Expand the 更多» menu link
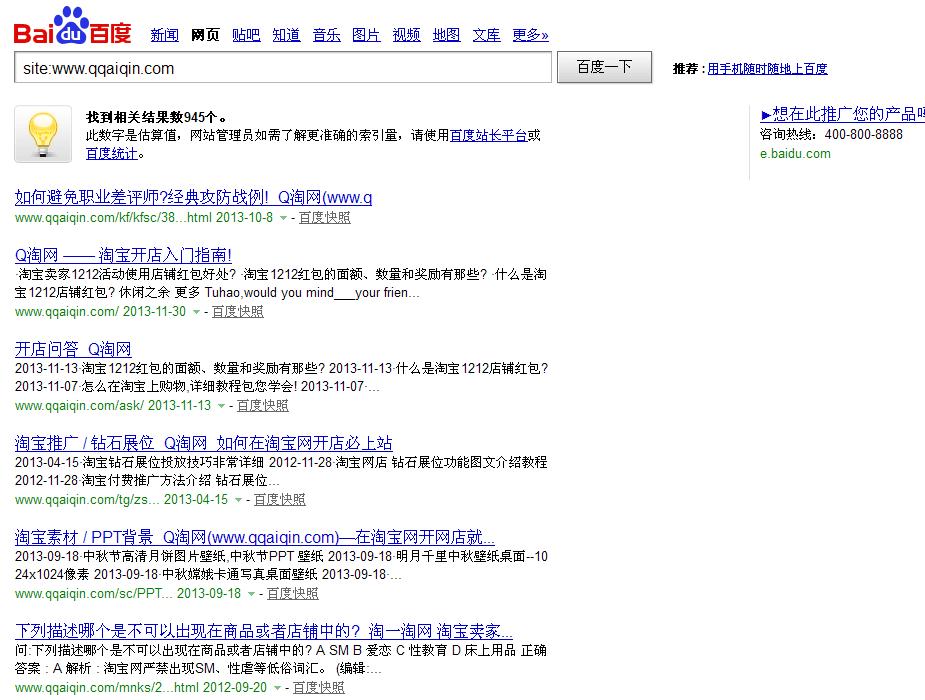Screen dimensions: 925x700 tap(530, 35)
